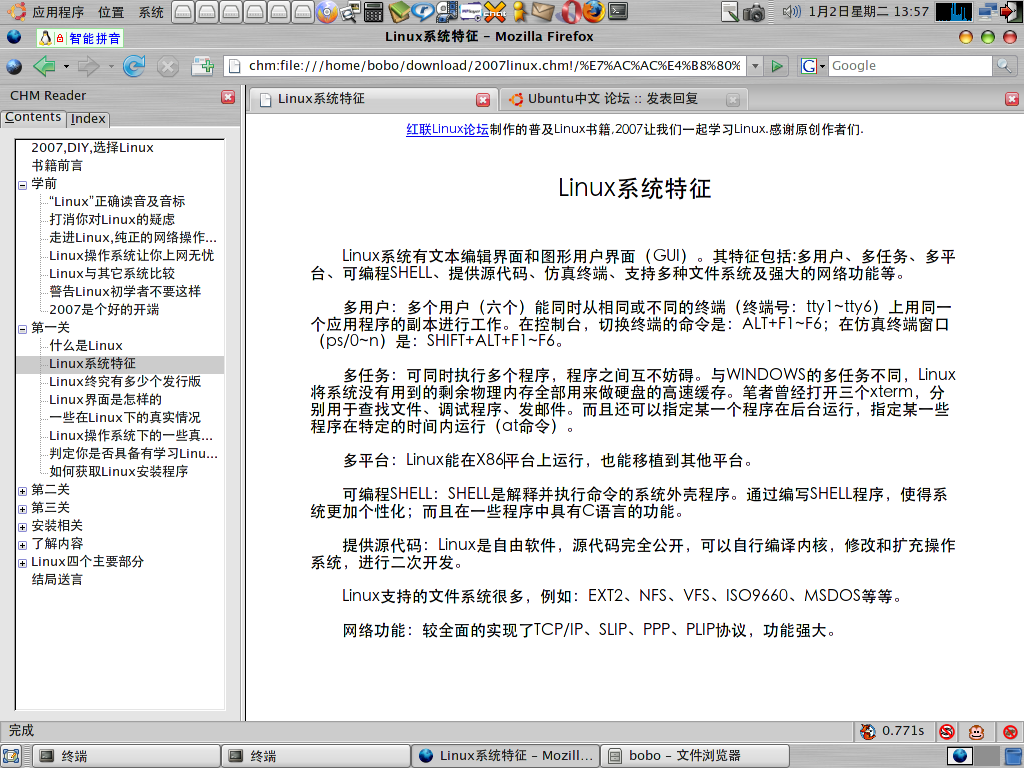Open the system monitor graph applet
The width and height of the screenshot is (1024, 768).
pos(953,12)
